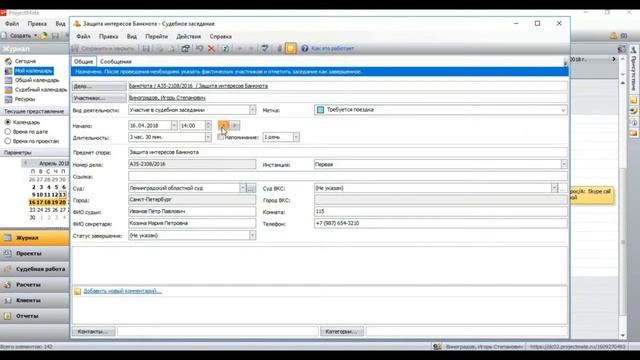
Task: Switch to the Сообщения tab
Action: coord(116,62)
